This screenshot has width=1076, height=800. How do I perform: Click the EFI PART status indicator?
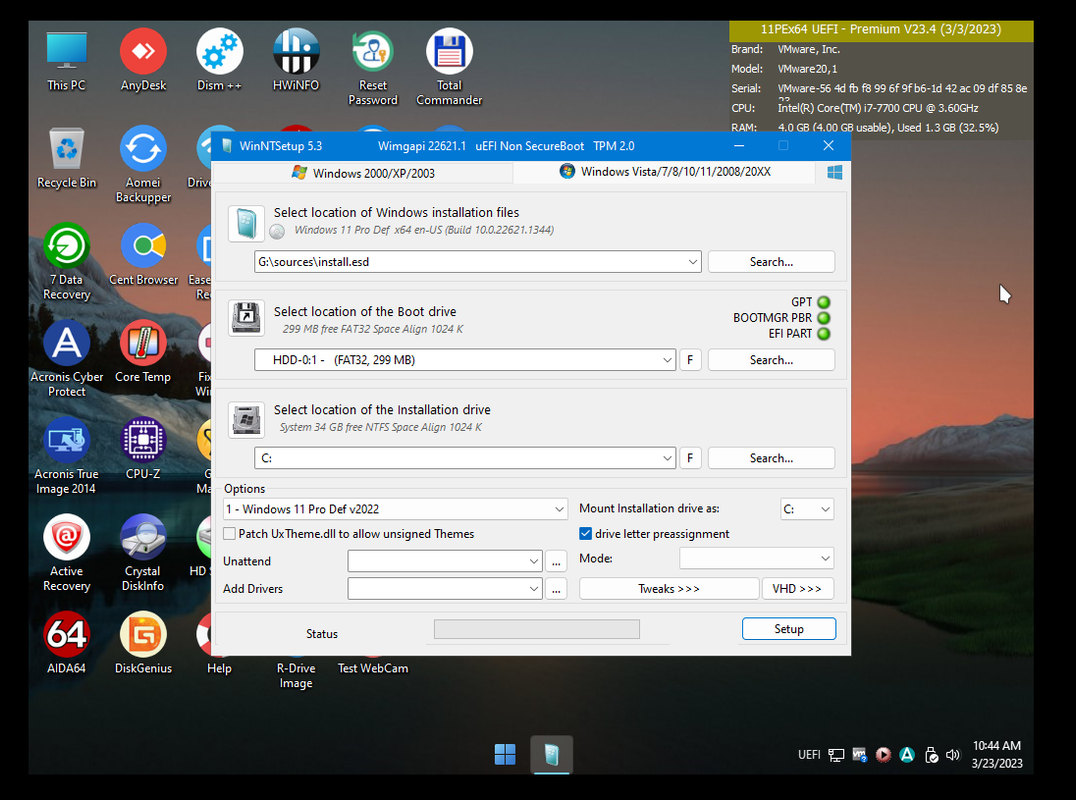[x=824, y=333]
